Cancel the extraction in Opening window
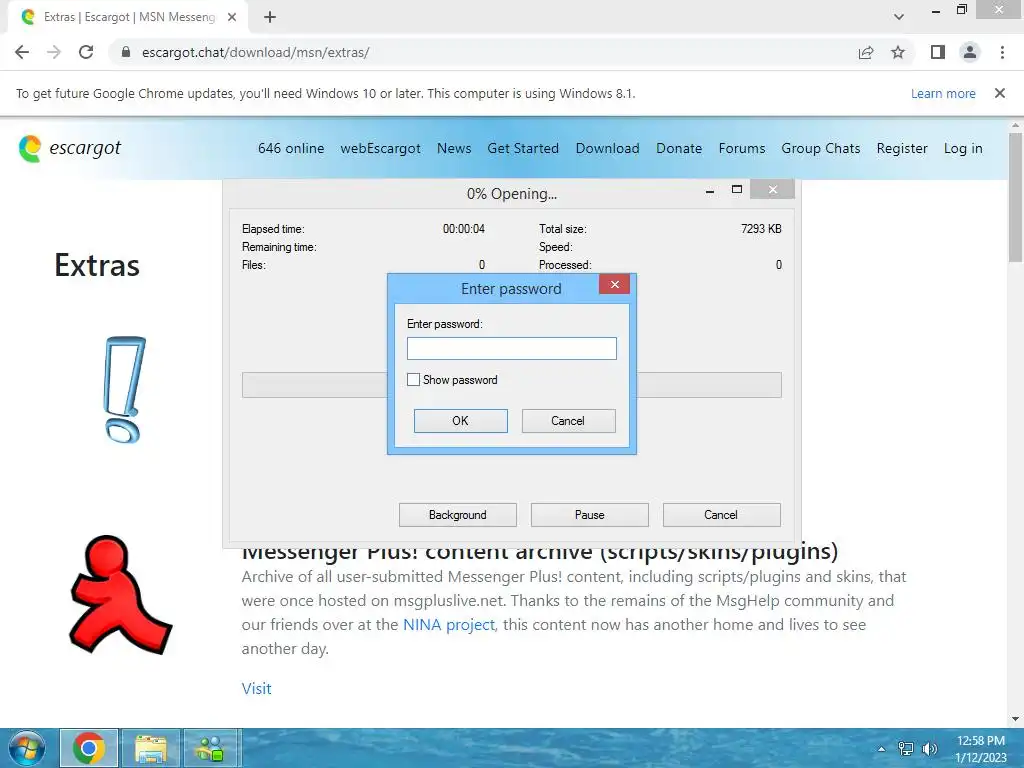Image resolution: width=1024 pixels, height=768 pixels. pos(722,515)
